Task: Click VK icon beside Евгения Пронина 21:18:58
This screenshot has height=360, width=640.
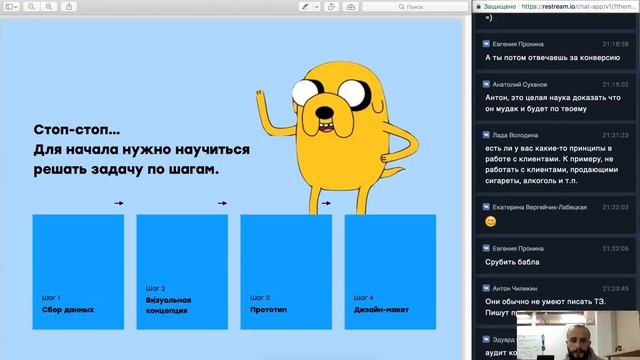Action: 486,43
